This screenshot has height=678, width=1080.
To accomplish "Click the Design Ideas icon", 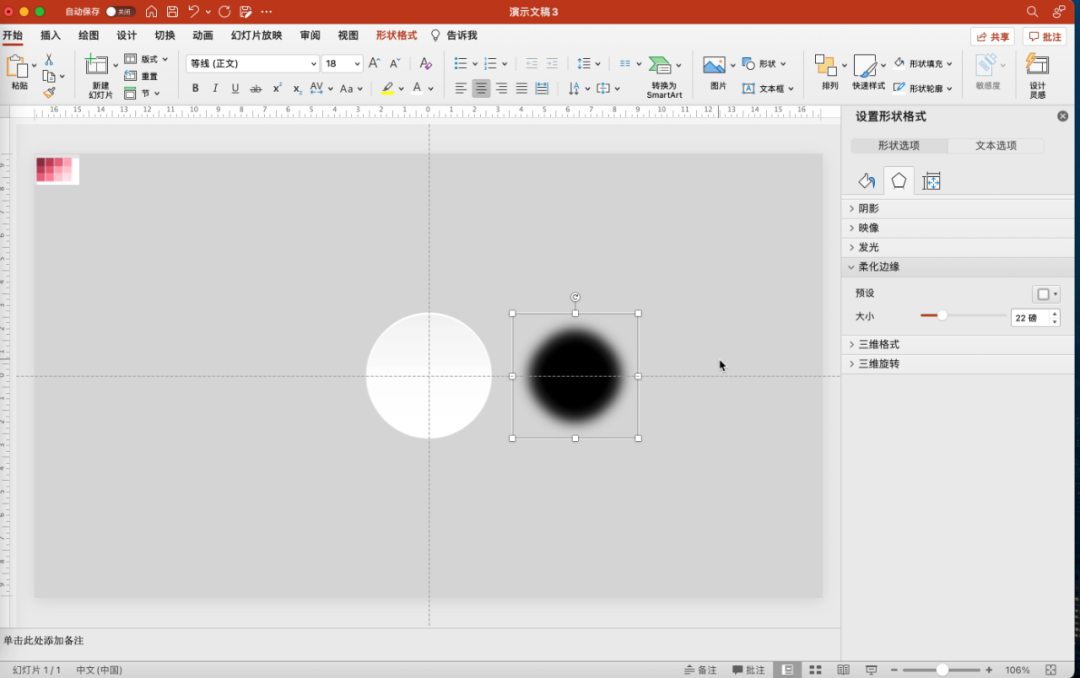I will coord(1037,65).
